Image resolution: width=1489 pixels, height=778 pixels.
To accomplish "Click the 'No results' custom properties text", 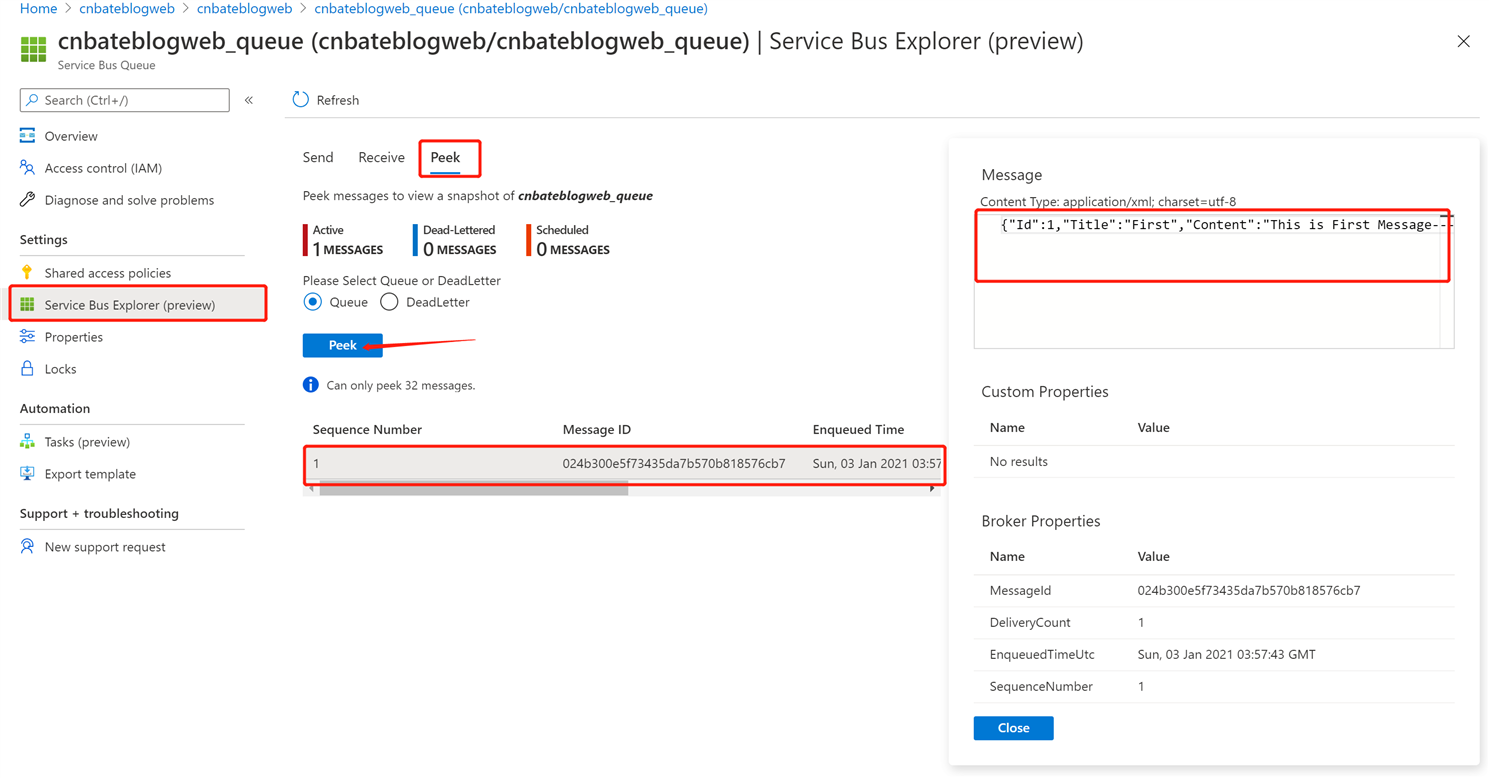I will (1018, 461).
